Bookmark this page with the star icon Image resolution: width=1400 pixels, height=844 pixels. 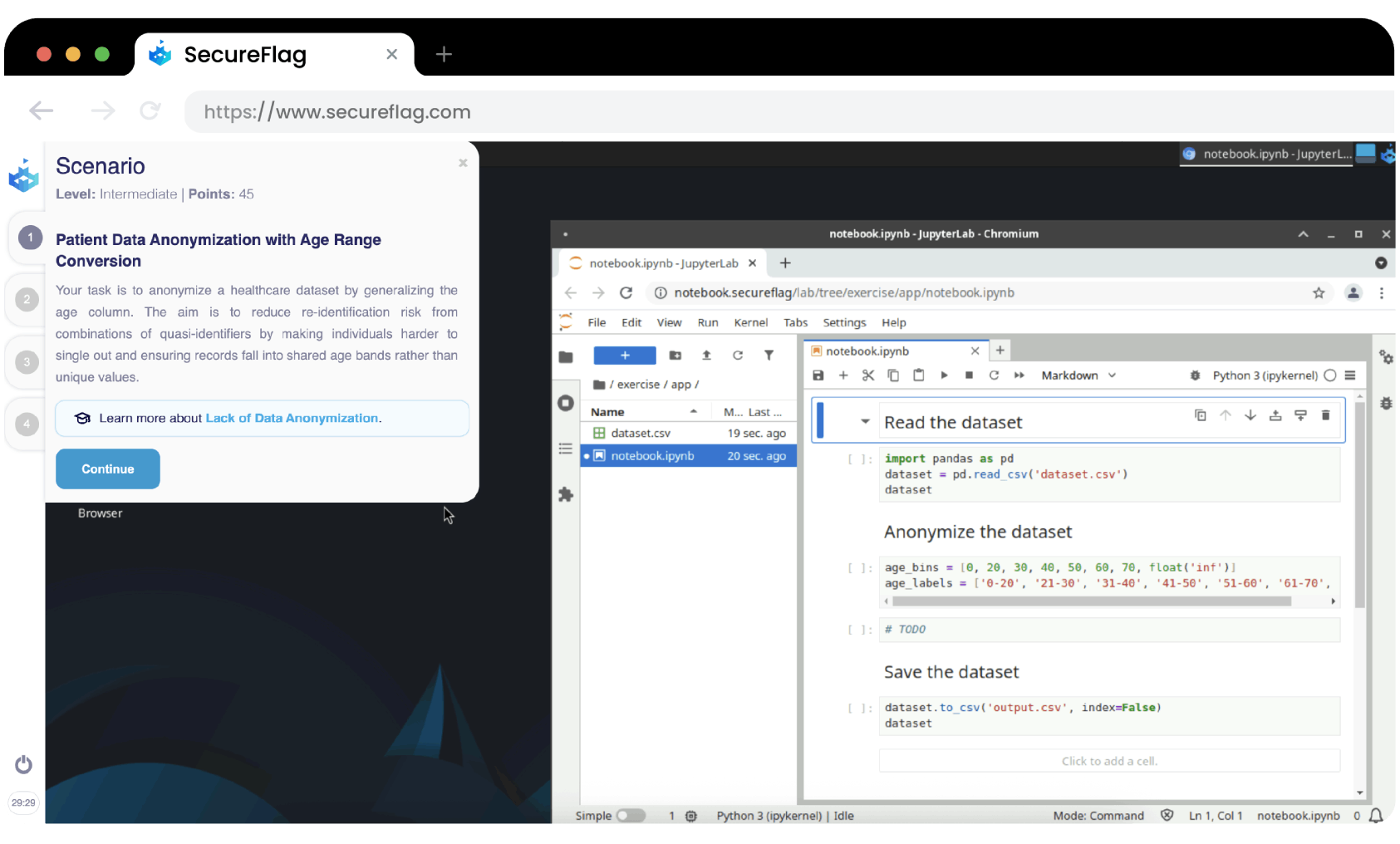(1319, 292)
